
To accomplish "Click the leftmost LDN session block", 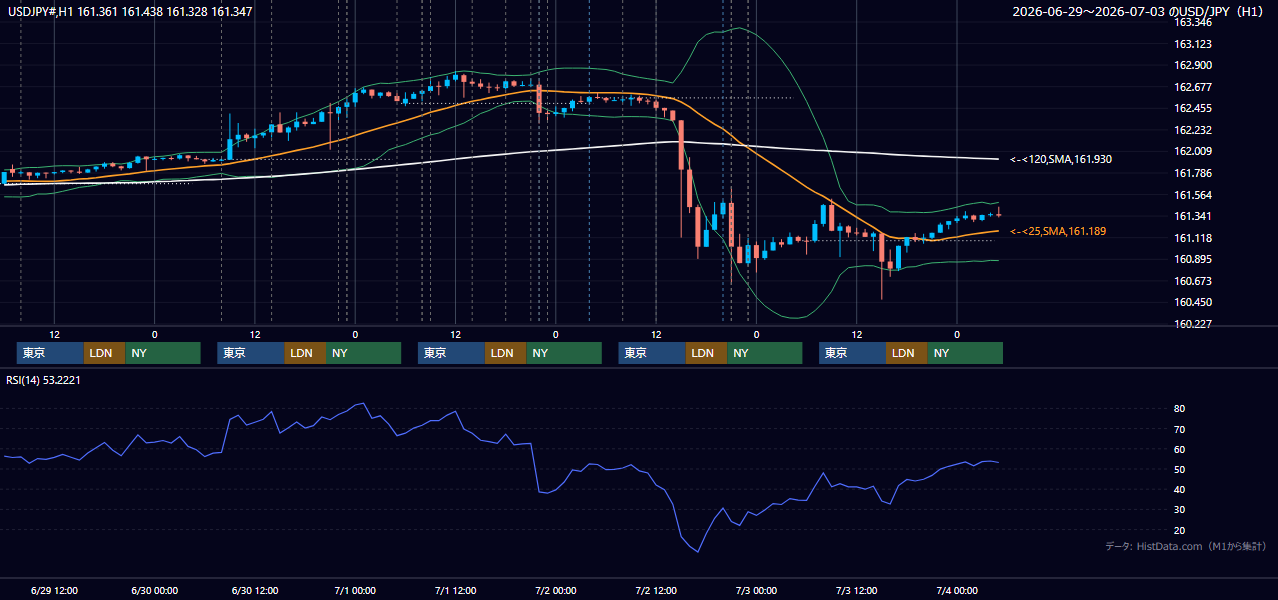I will click(104, 353).
